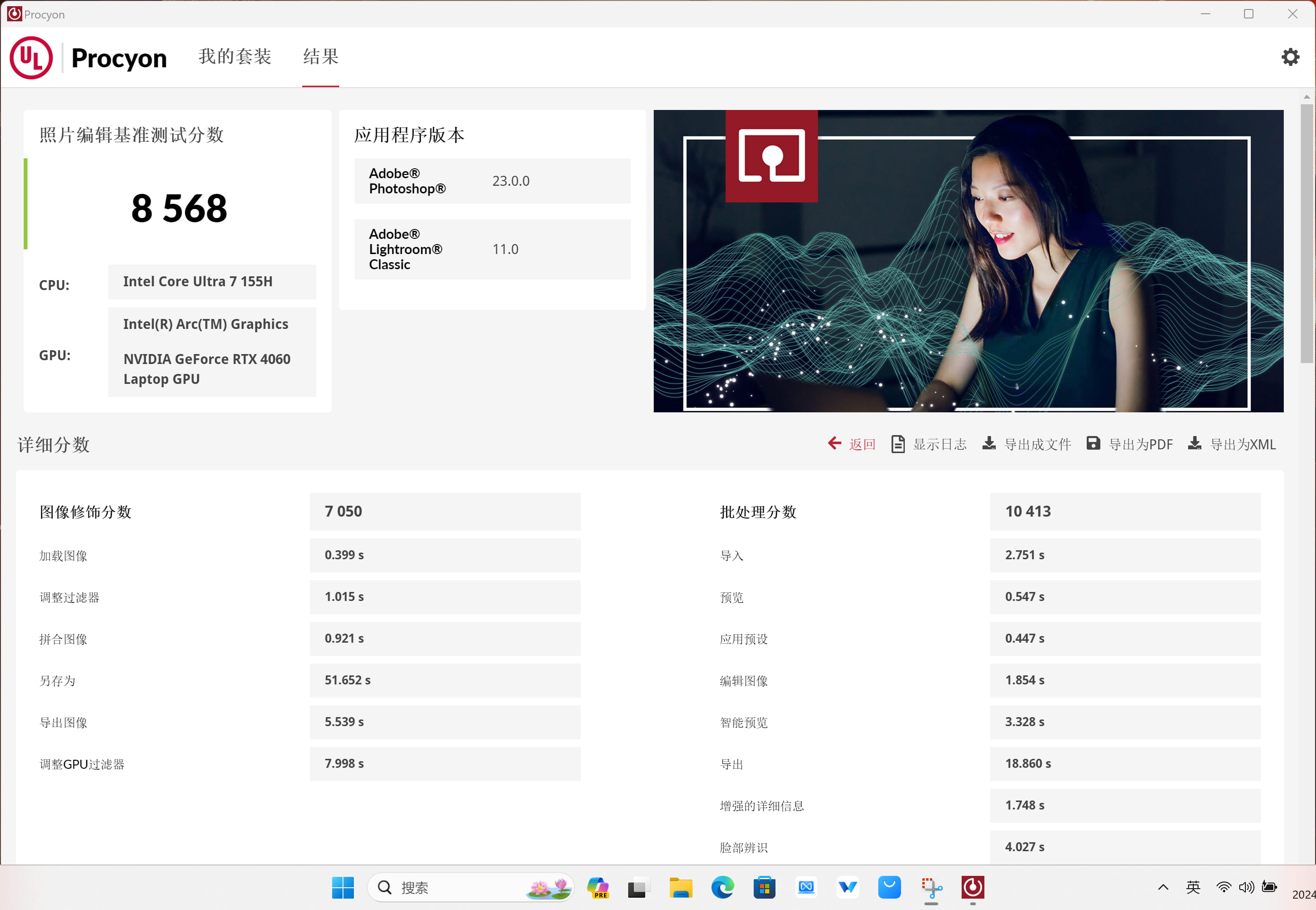
Task: Click the scrollbar up arrow
Action: (x=1307, y=96)
